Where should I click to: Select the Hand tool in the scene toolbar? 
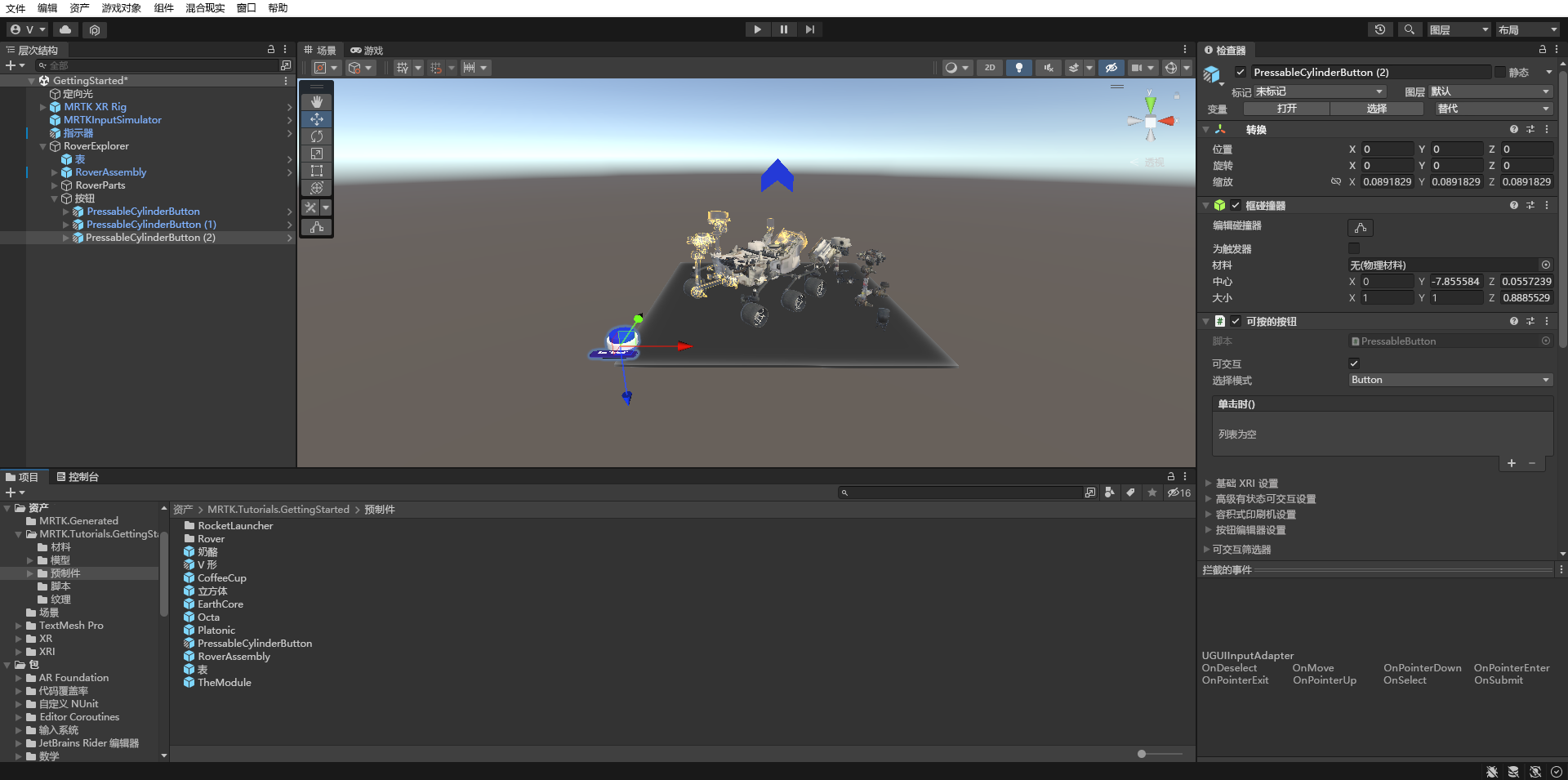pyautogui.click(x=316, y=101)
